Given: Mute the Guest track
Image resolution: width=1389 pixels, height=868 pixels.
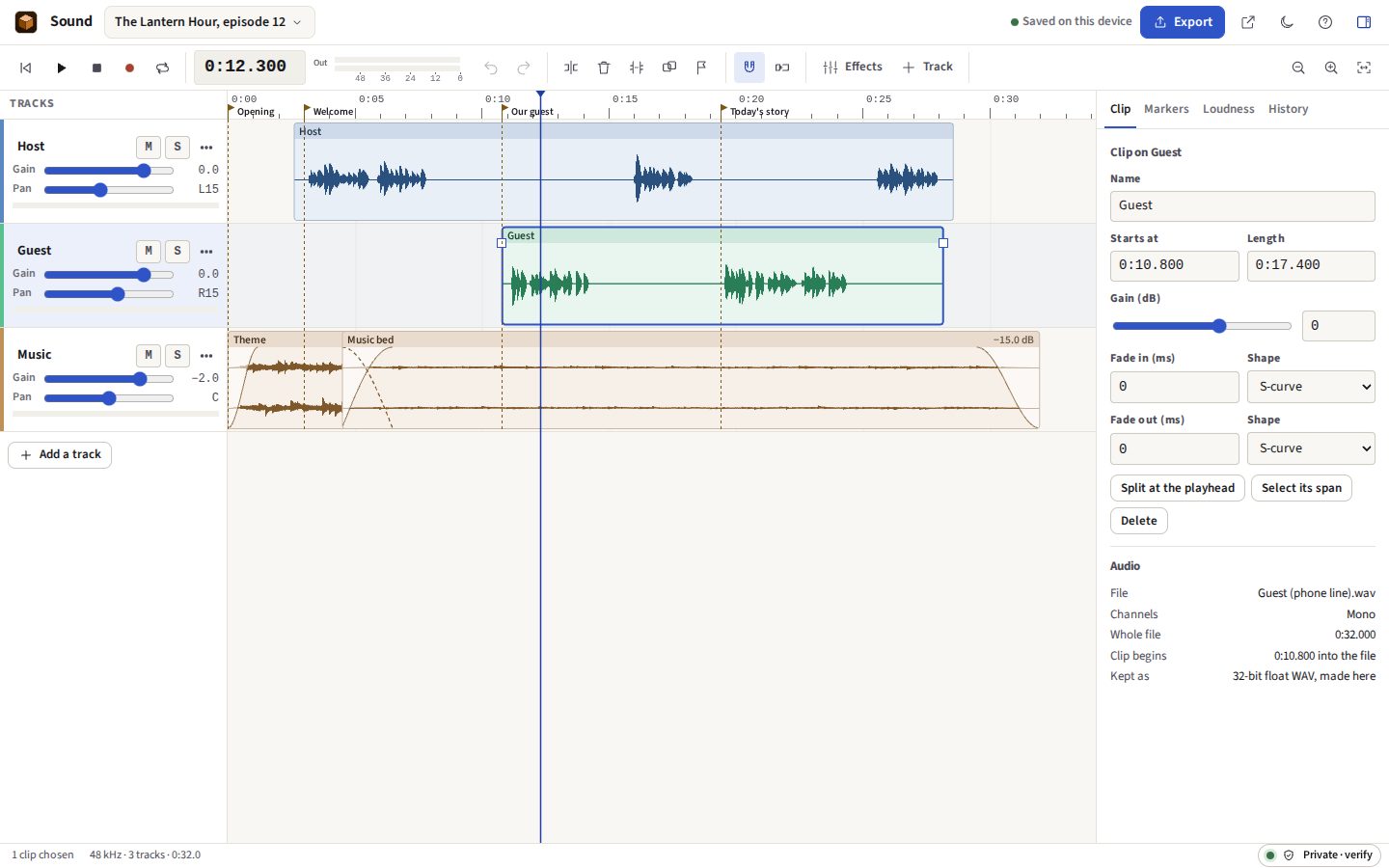Looking at the screenshot, I should [148, 251].
